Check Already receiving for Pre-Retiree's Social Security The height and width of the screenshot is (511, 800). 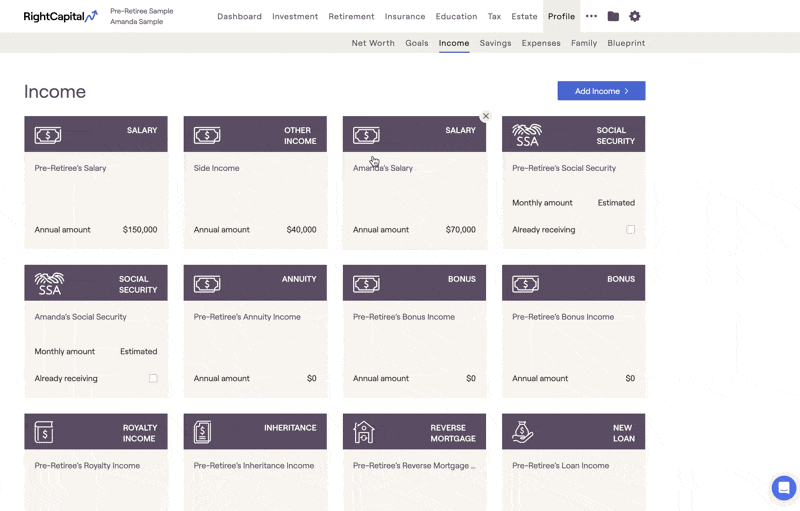tap(631, 229)
